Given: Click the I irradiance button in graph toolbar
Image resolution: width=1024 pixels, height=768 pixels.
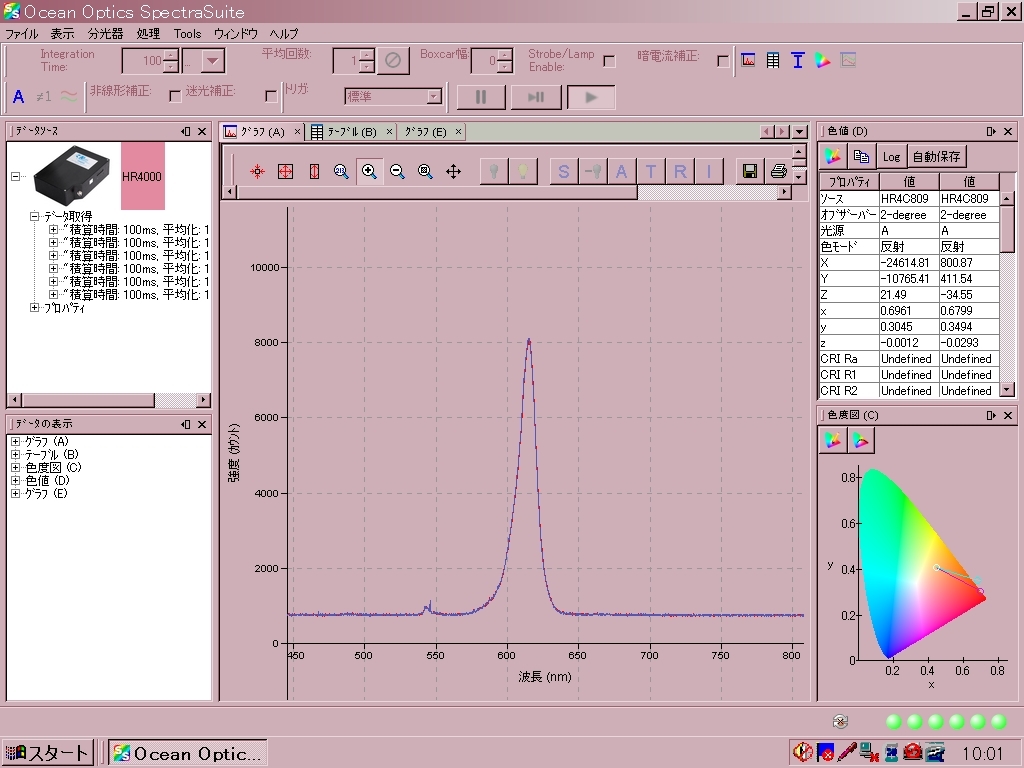Looking at the screenshot, I should 709,171.
